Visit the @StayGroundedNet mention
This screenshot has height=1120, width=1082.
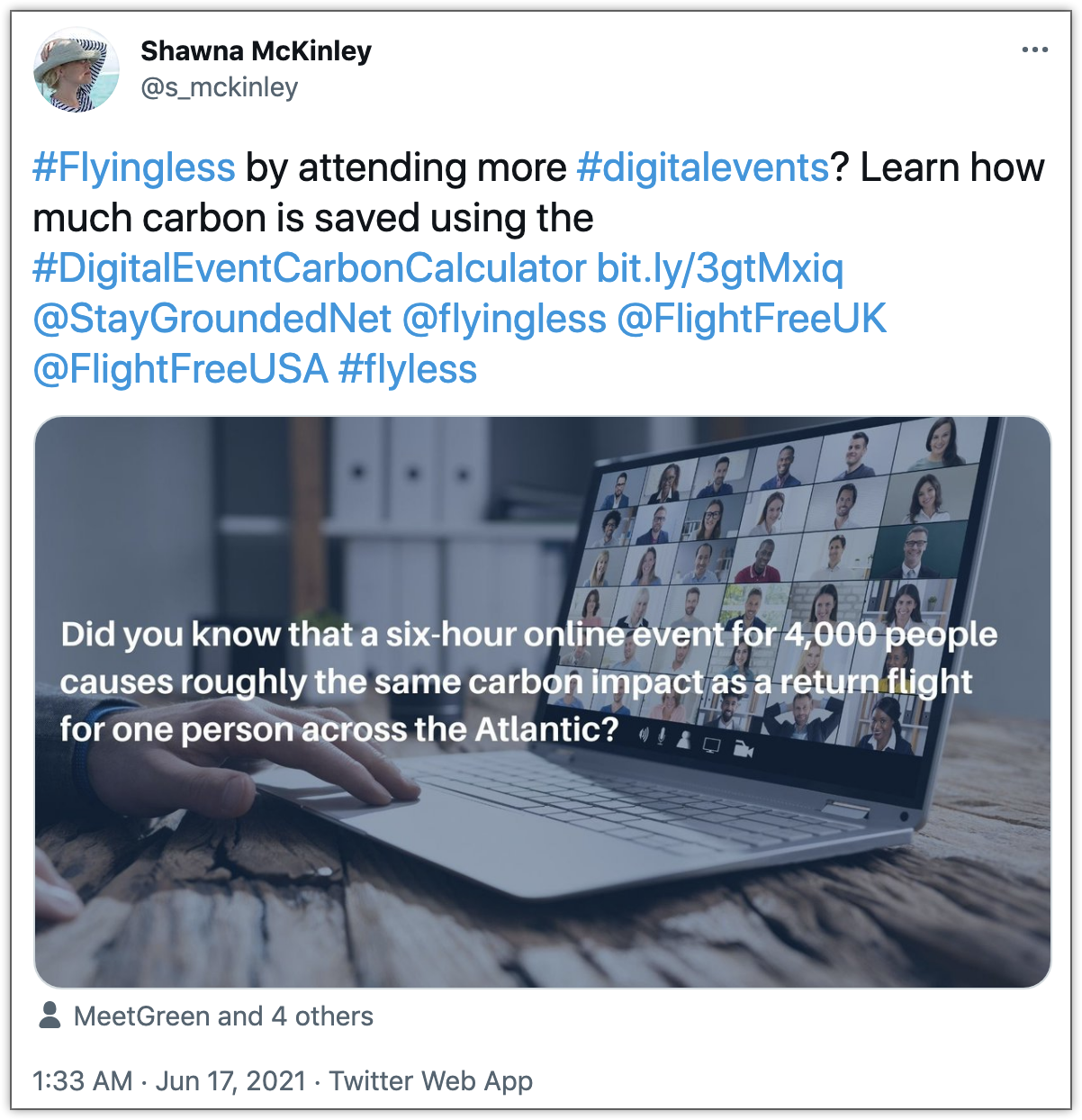(x=212, y=319)
